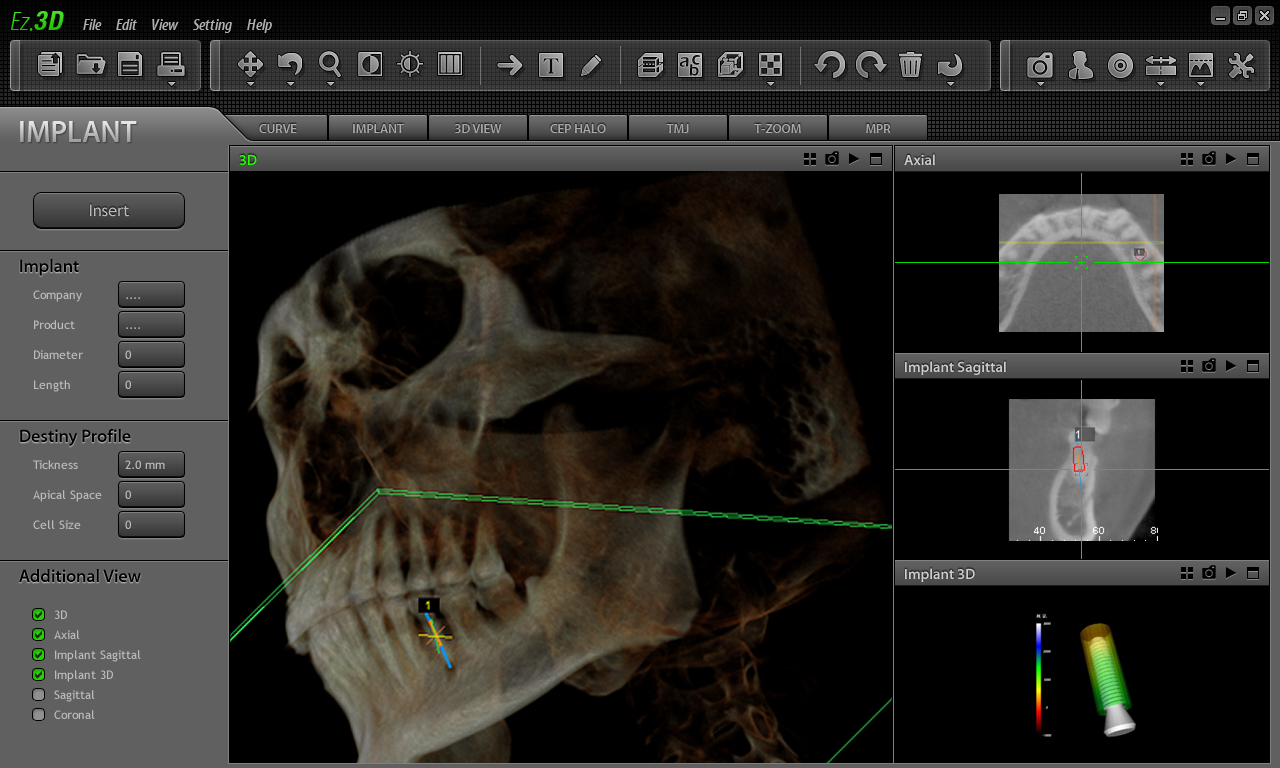Click the curved reset arrow icon
Viewport: 1280px width, 768px height.
coord(950,65)
